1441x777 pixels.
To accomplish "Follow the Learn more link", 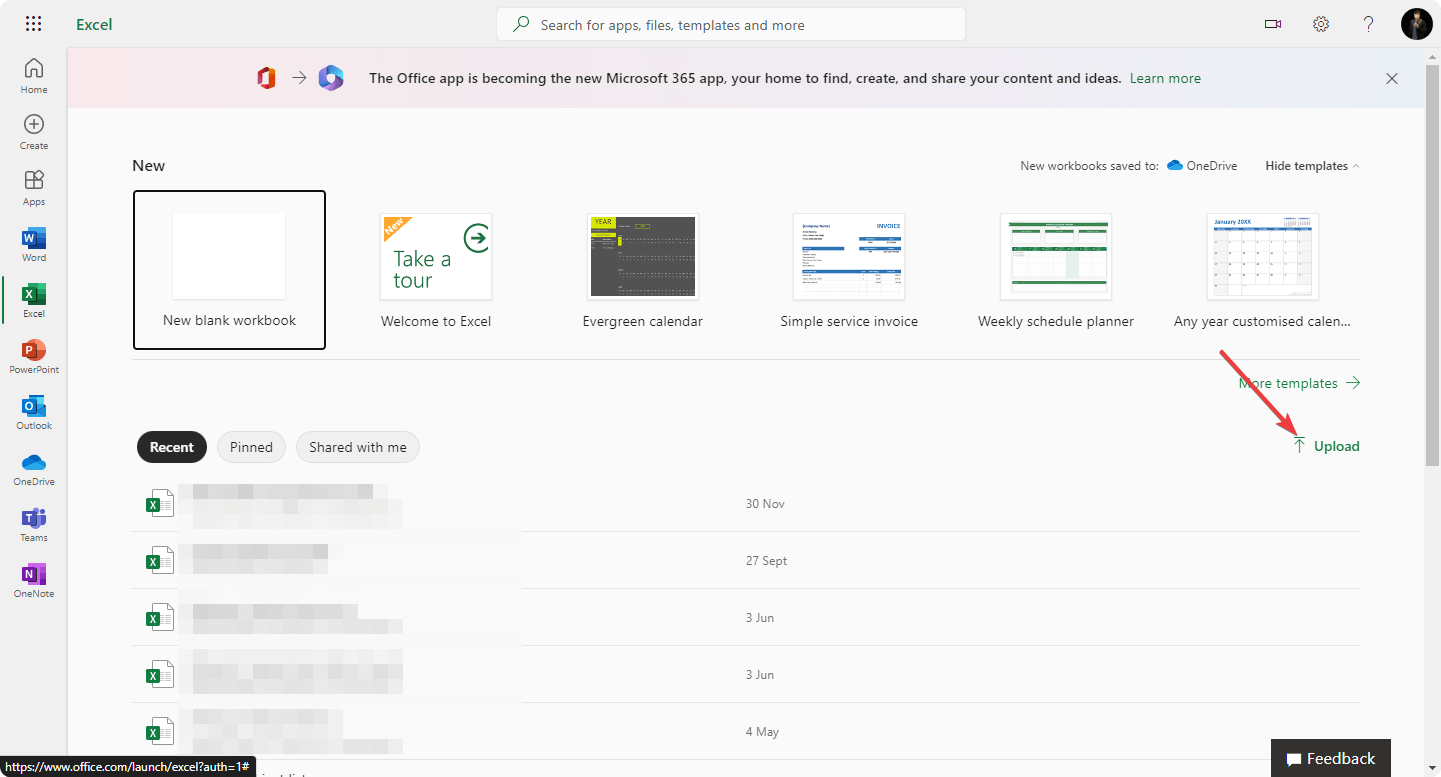I will coord(1165,78).
